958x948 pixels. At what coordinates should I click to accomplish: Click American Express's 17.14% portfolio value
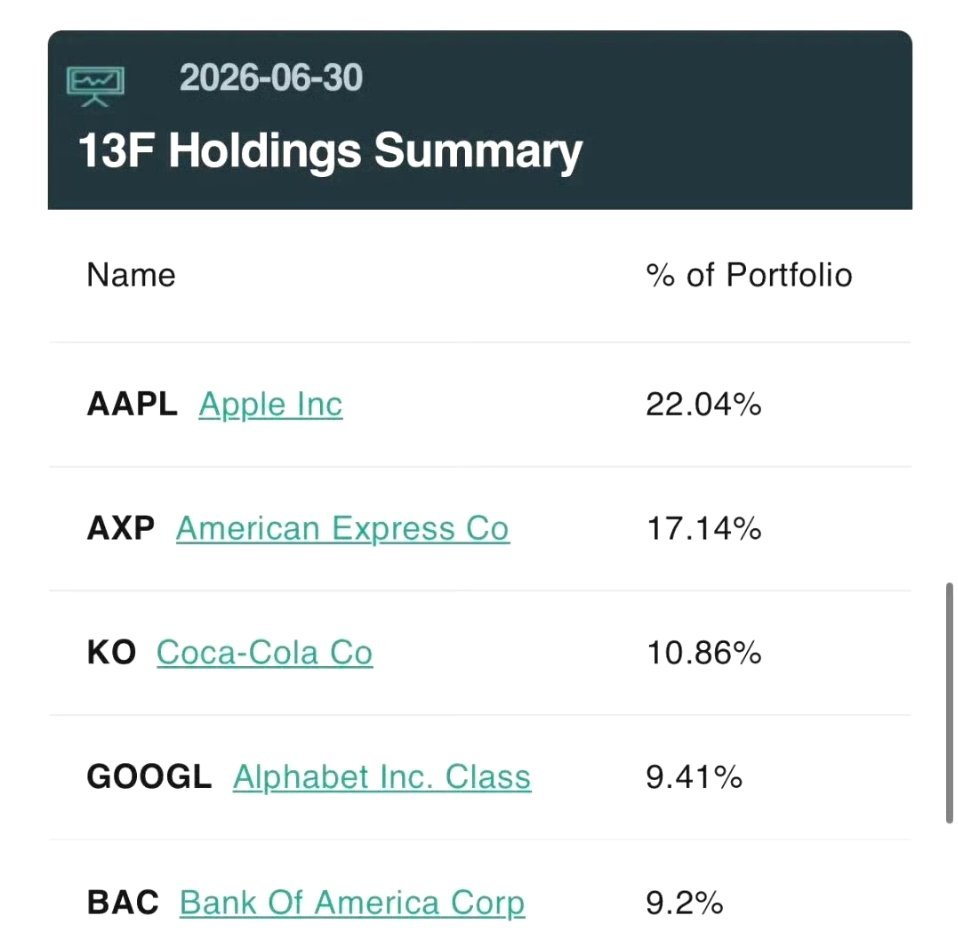[x=704, y=528]
